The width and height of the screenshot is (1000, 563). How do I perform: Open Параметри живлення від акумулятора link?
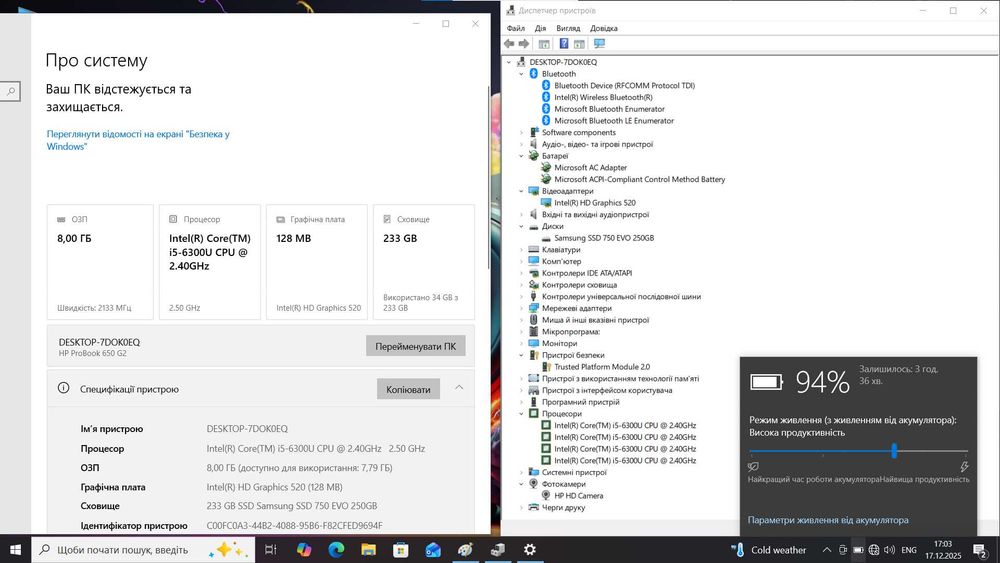828,520
